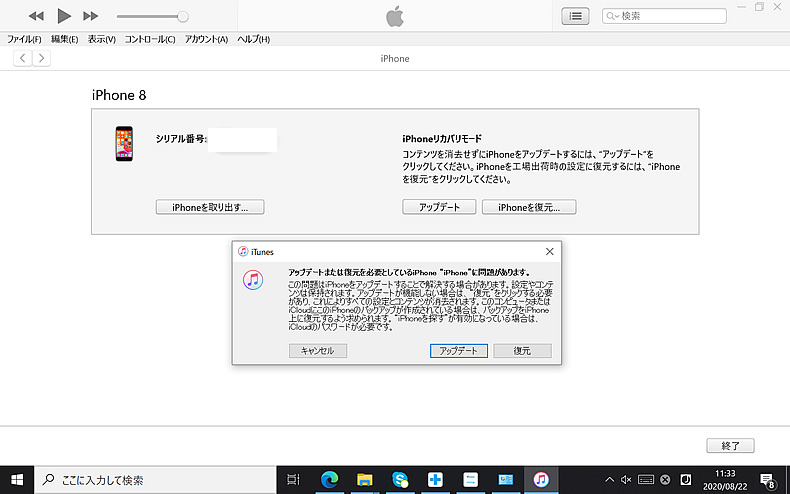Go forward with the right arrow
The height and width of the screenshot is (494, 790).
point(41,58)
